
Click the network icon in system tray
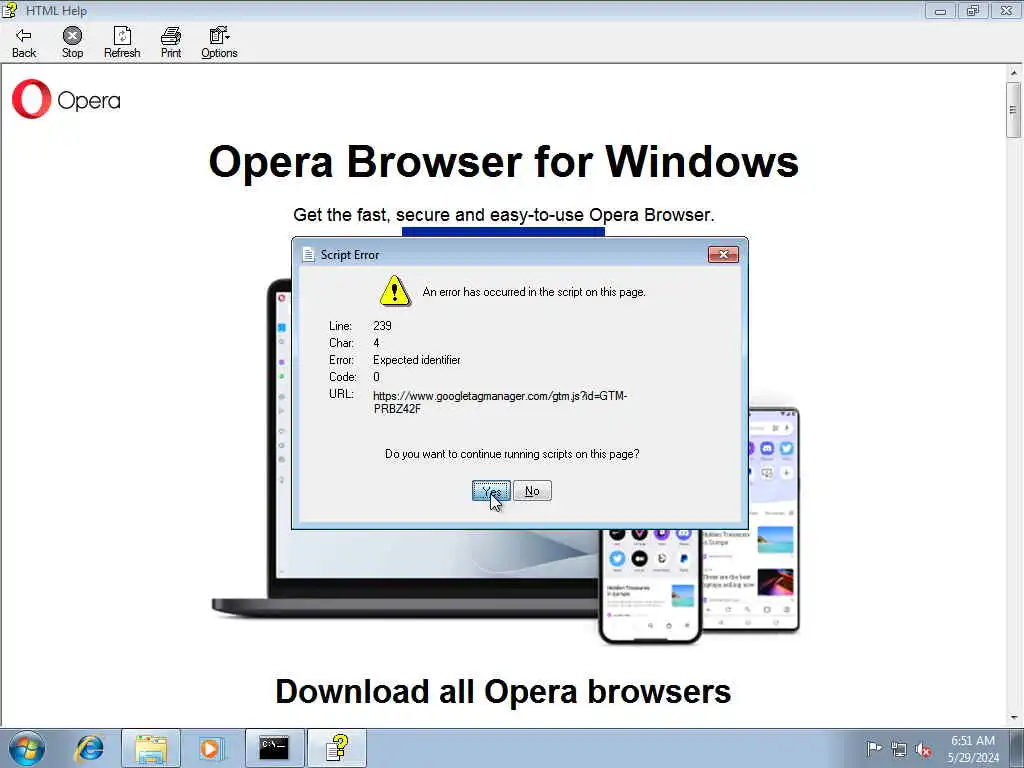[899, 750]
